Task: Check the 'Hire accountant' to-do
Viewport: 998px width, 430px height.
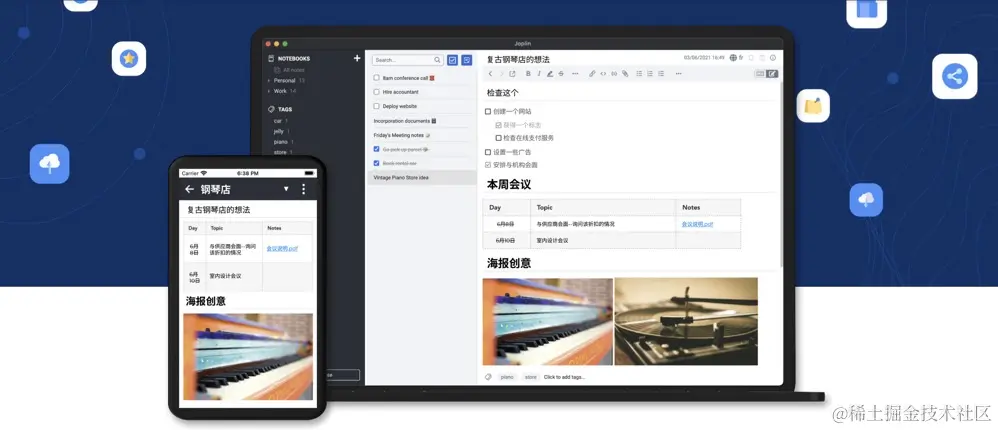Action: pos(377,92)
